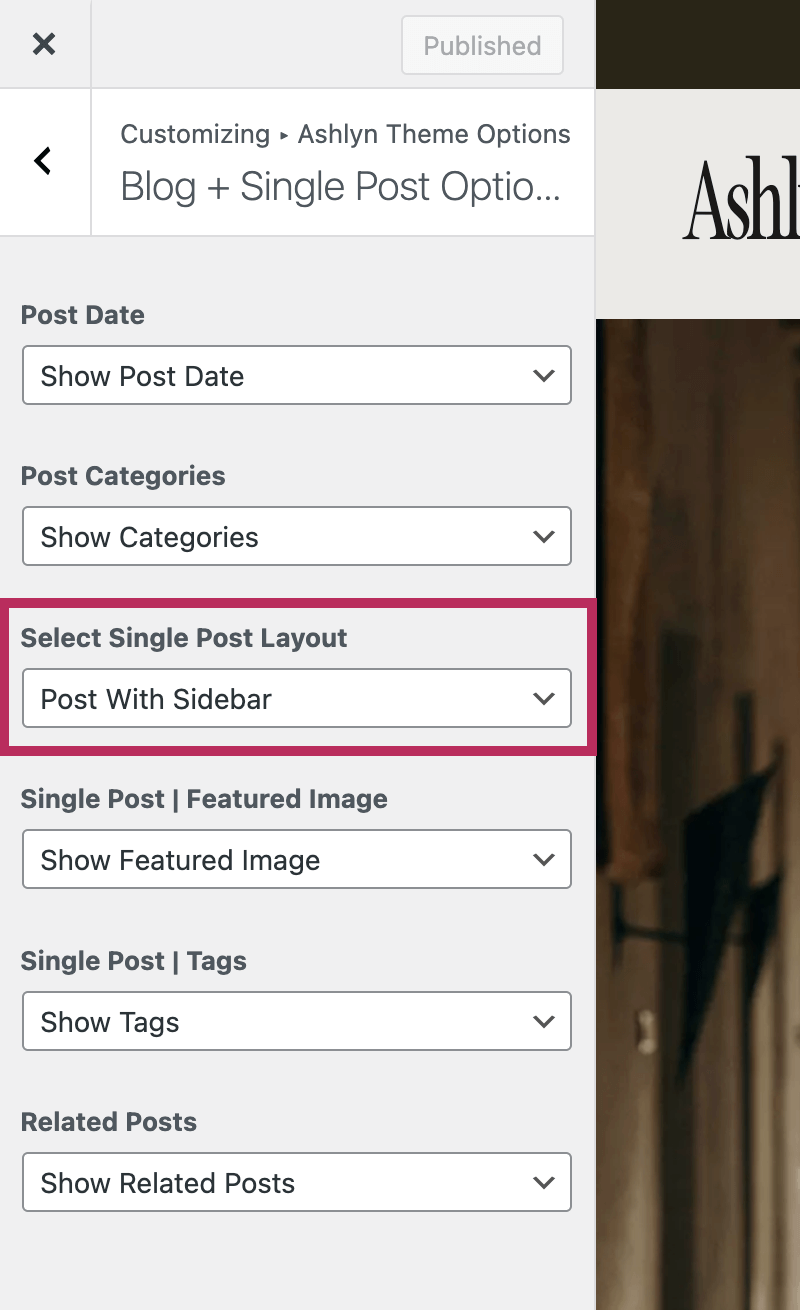Image resolution: width=800 pixels, height=1310 pixels.
Task: Select the Show Post Date option field
Action: coord(297,375)
